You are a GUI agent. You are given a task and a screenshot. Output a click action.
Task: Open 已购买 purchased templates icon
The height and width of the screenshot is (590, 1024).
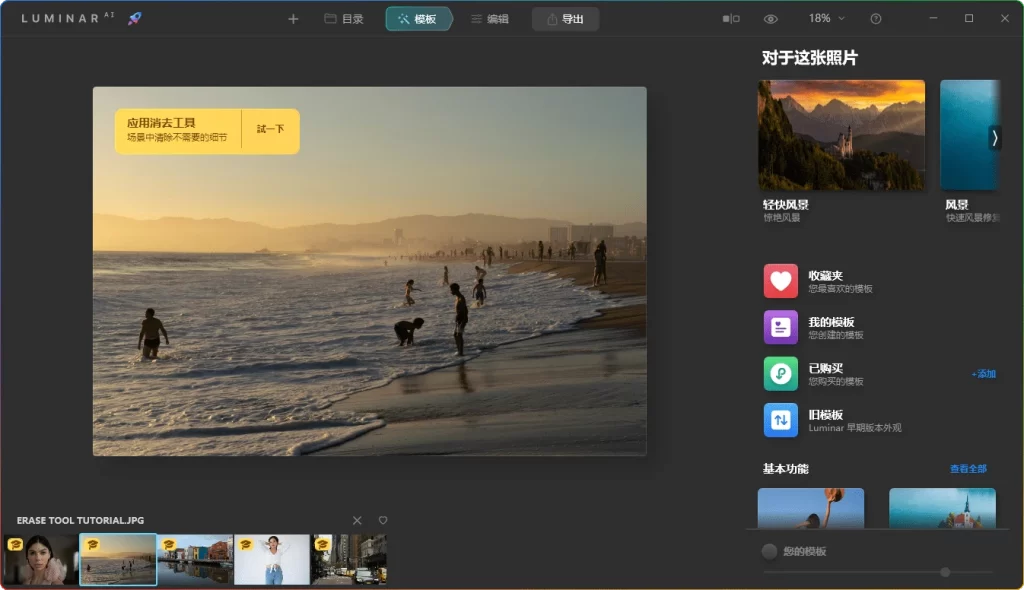tap(779, 373)
